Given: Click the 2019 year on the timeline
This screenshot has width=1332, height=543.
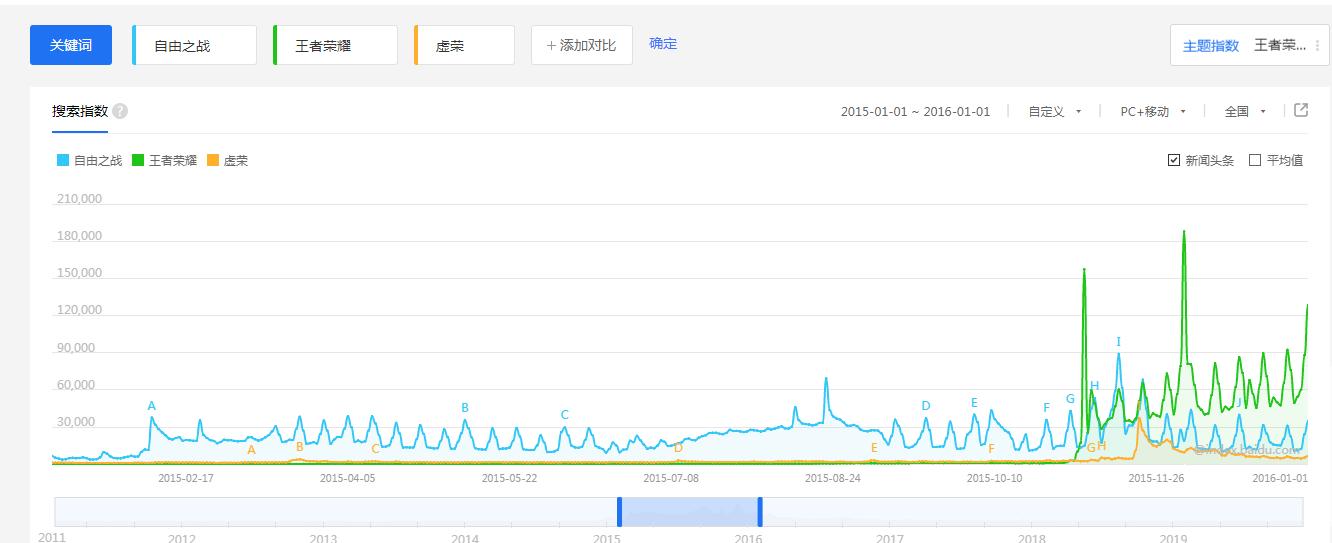Looking at the screenshot, I should click(x=1173, y=539).
